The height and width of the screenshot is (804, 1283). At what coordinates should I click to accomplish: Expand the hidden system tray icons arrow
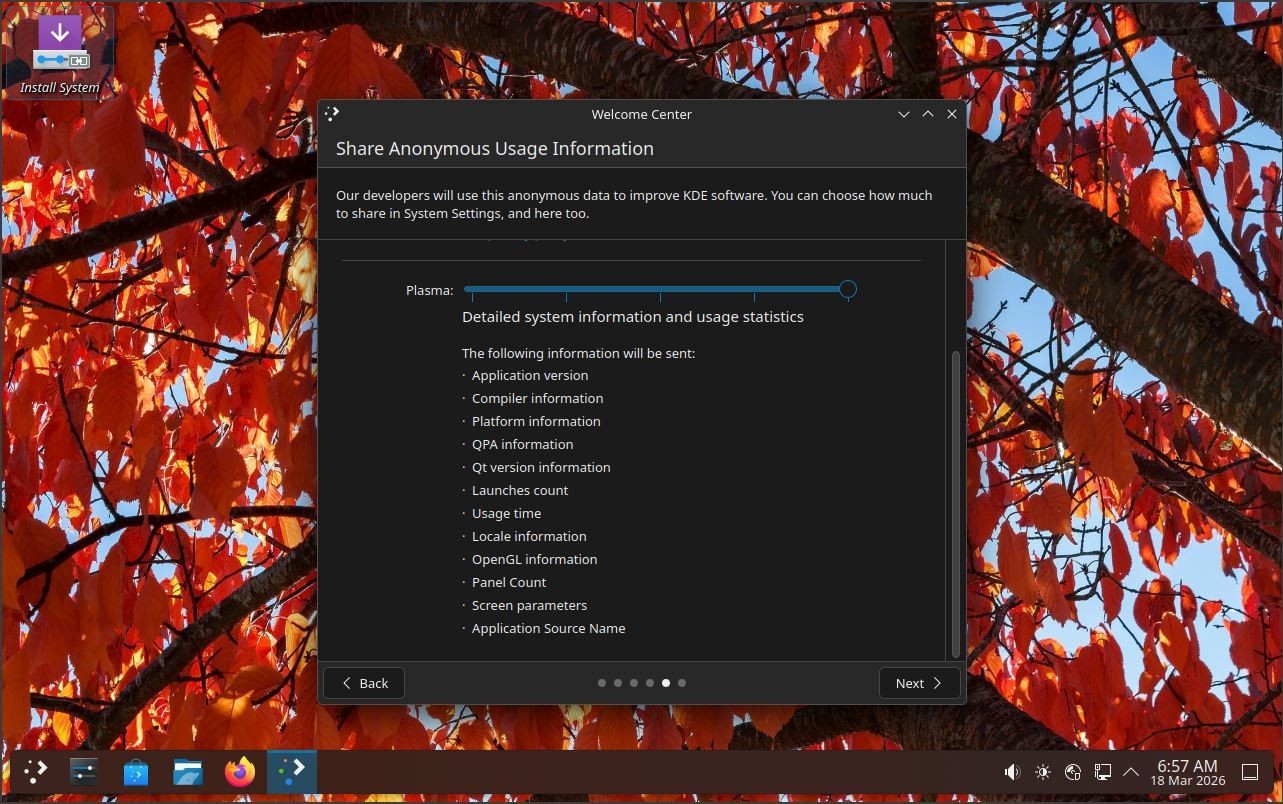1131,772
